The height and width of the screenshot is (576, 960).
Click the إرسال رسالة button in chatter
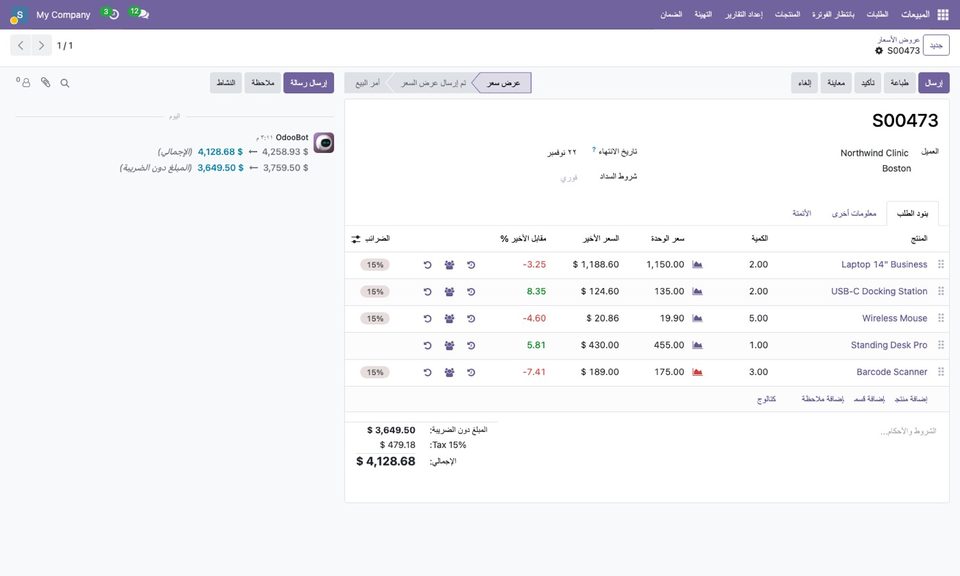pos(309,83)
